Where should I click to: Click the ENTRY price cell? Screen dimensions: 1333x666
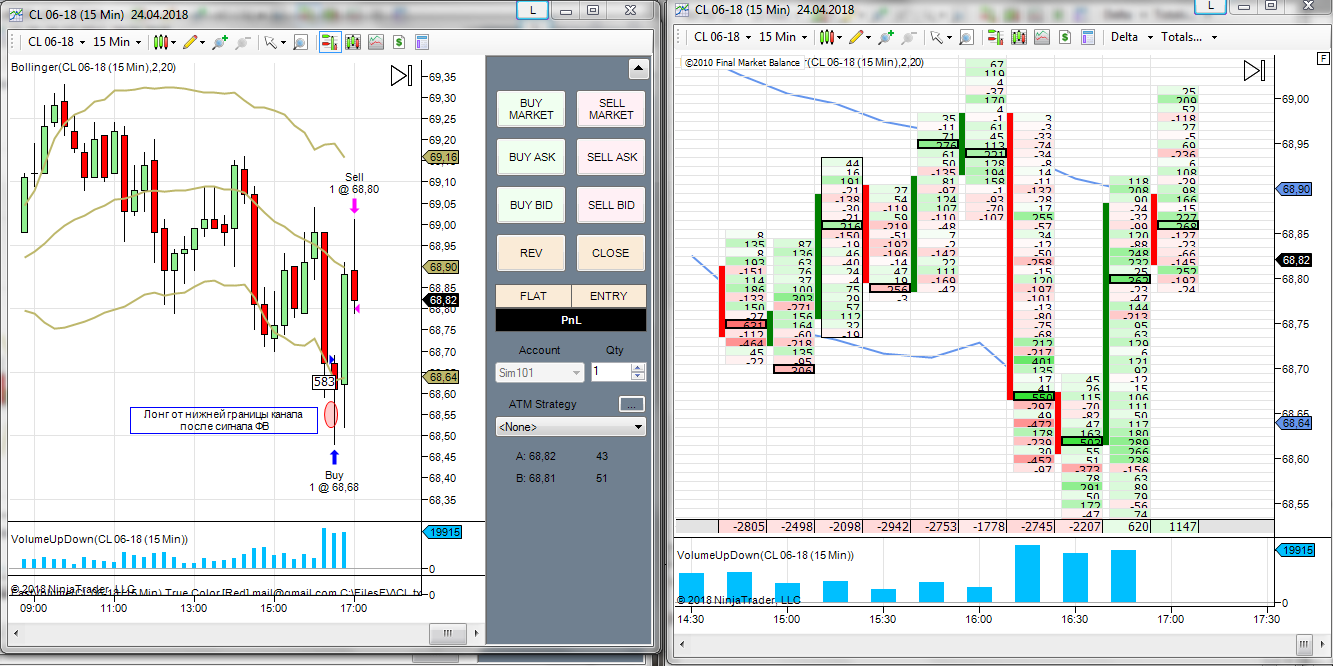coord(609,296)
